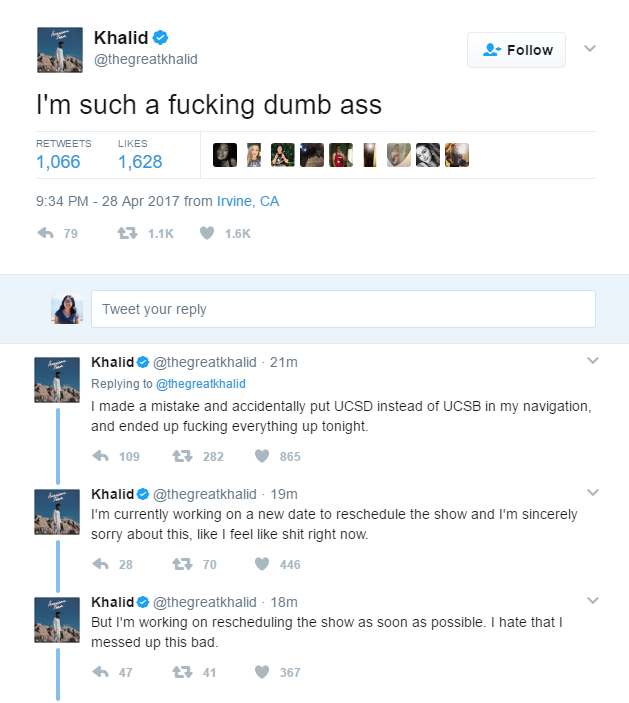Open the main tweet's more options chevron
This screenshot has height=703, width=629.
tap(590, 48)
